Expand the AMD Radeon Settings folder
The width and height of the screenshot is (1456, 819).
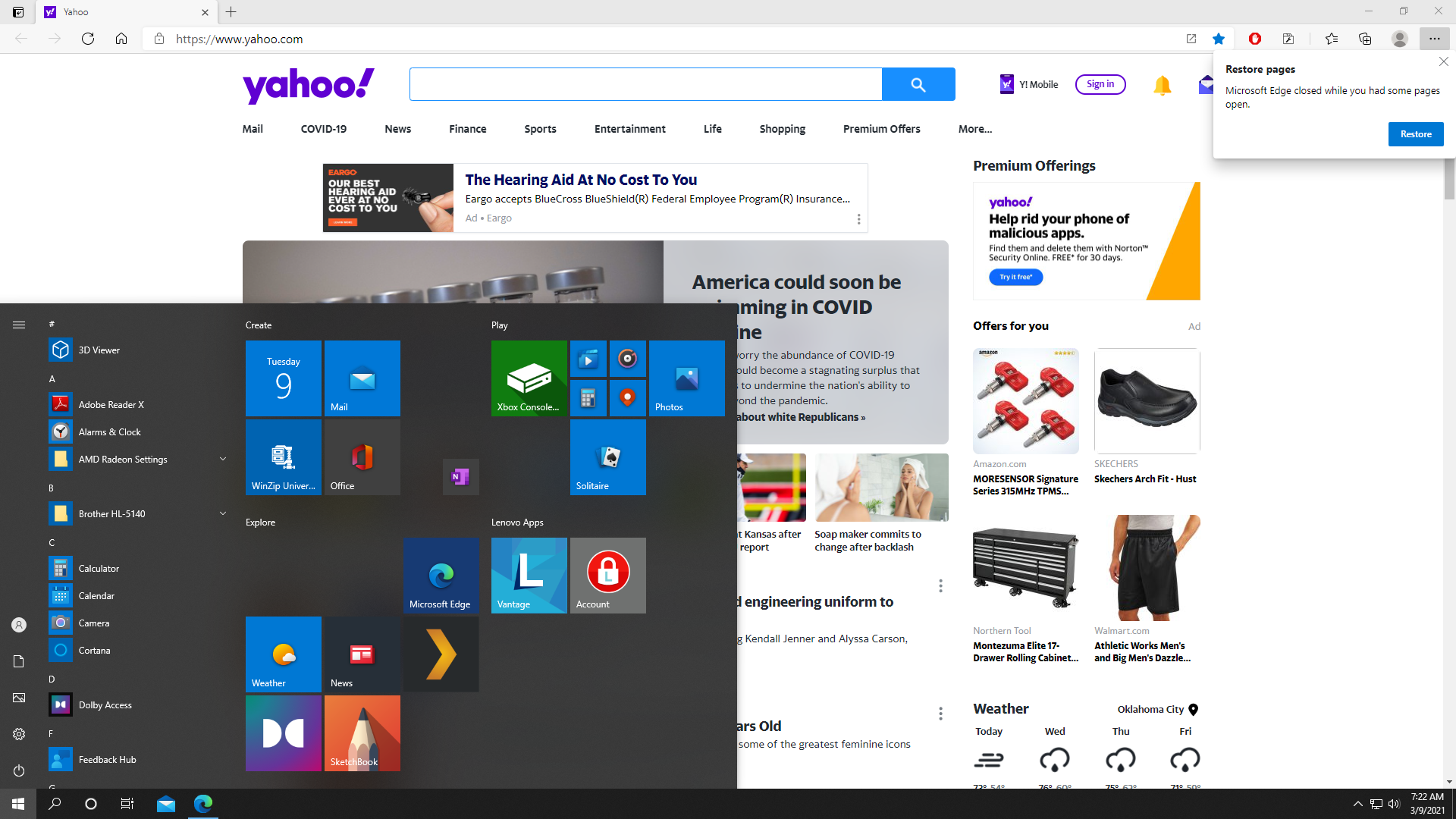223,459
